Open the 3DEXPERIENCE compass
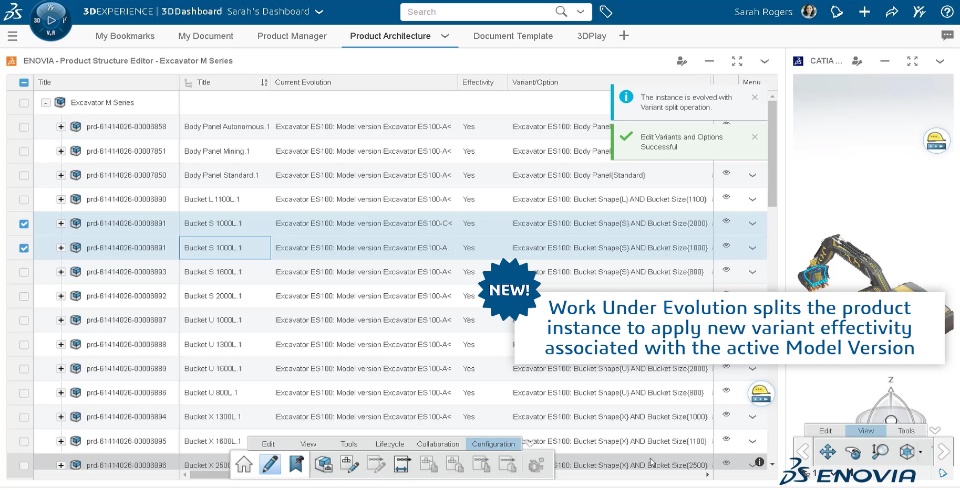 click(x=51, y=20)
